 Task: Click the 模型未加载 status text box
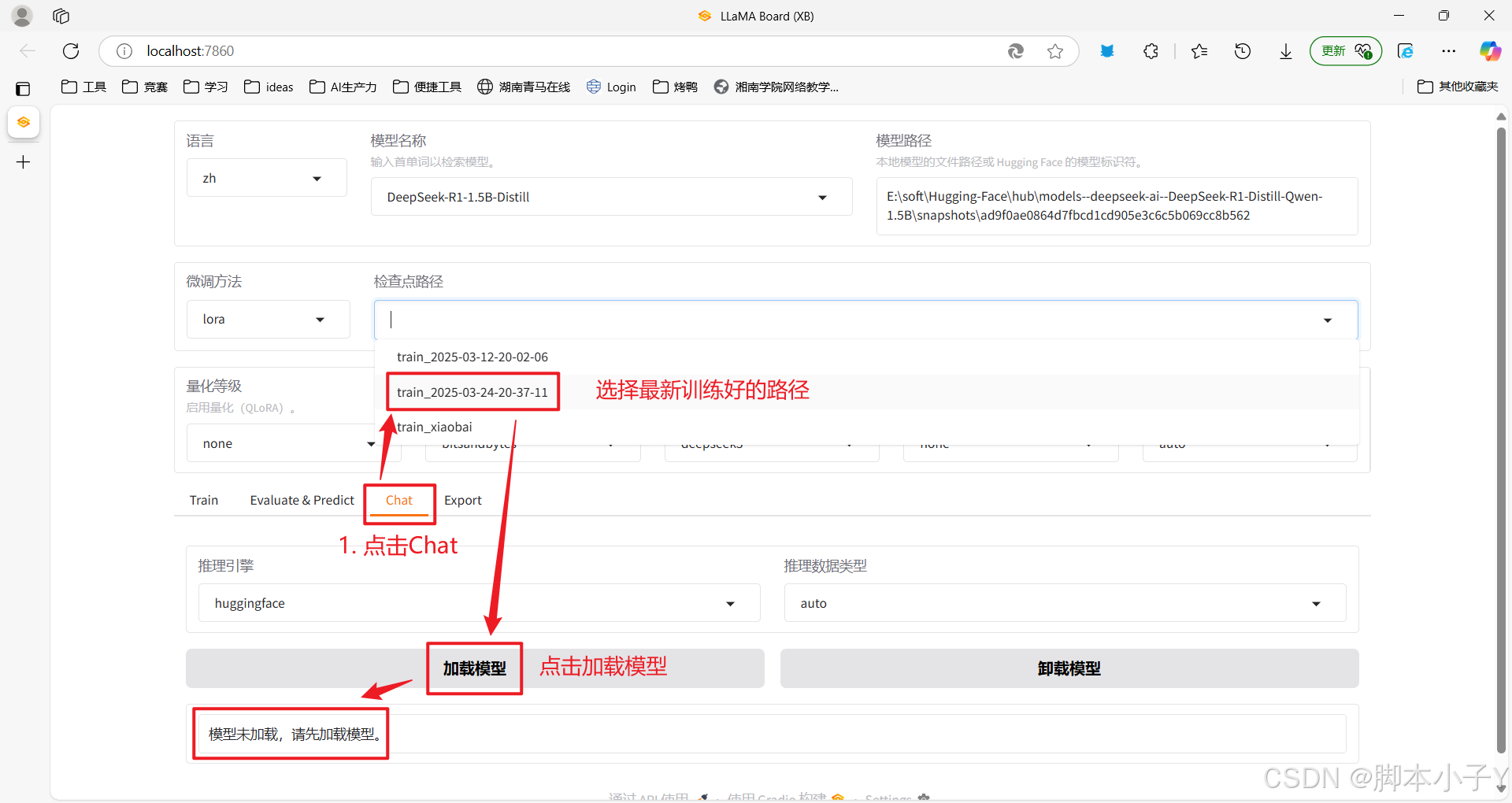point(772,734)
